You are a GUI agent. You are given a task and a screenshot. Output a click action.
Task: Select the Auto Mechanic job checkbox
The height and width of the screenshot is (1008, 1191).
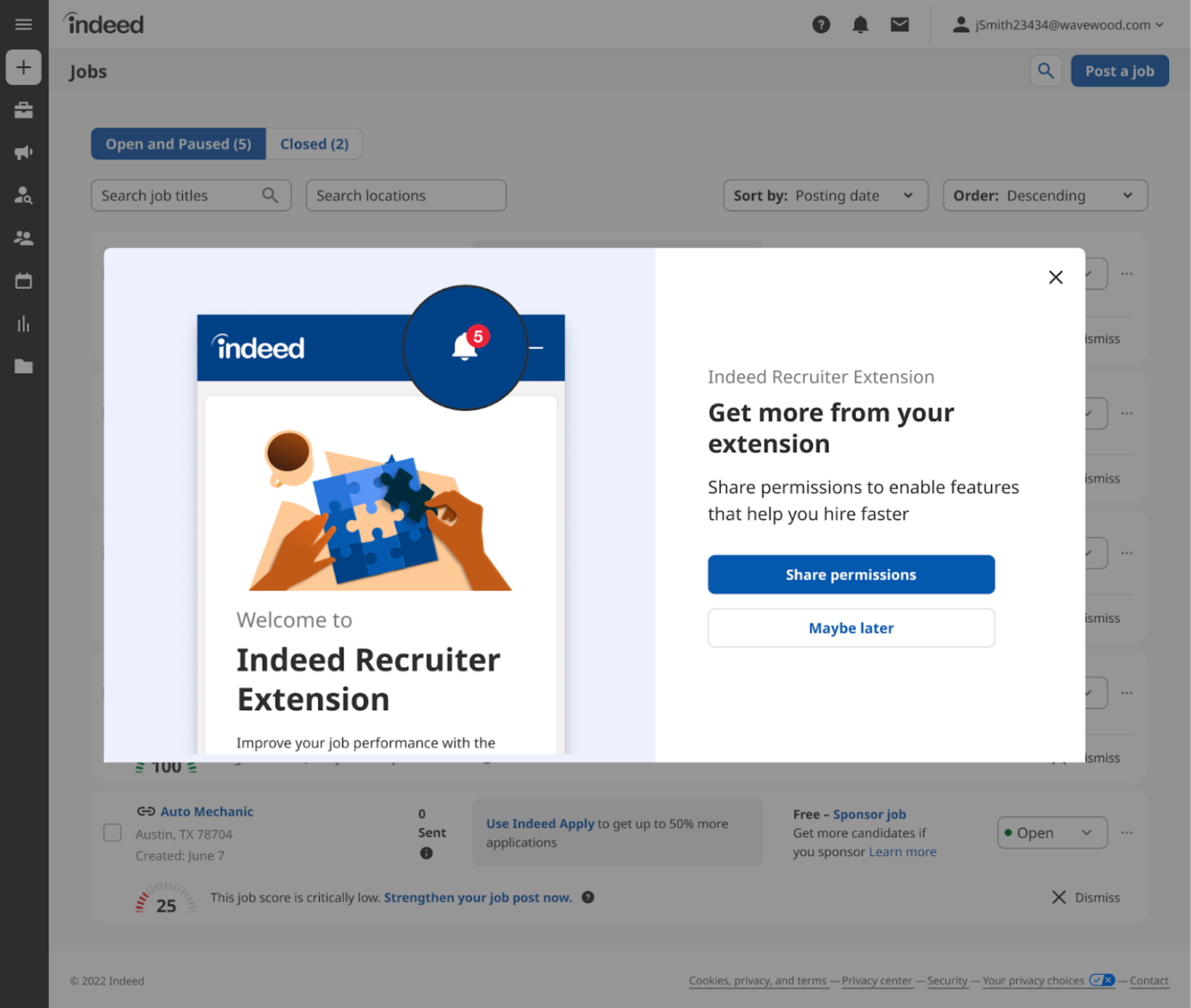click(x=112, y=832)
